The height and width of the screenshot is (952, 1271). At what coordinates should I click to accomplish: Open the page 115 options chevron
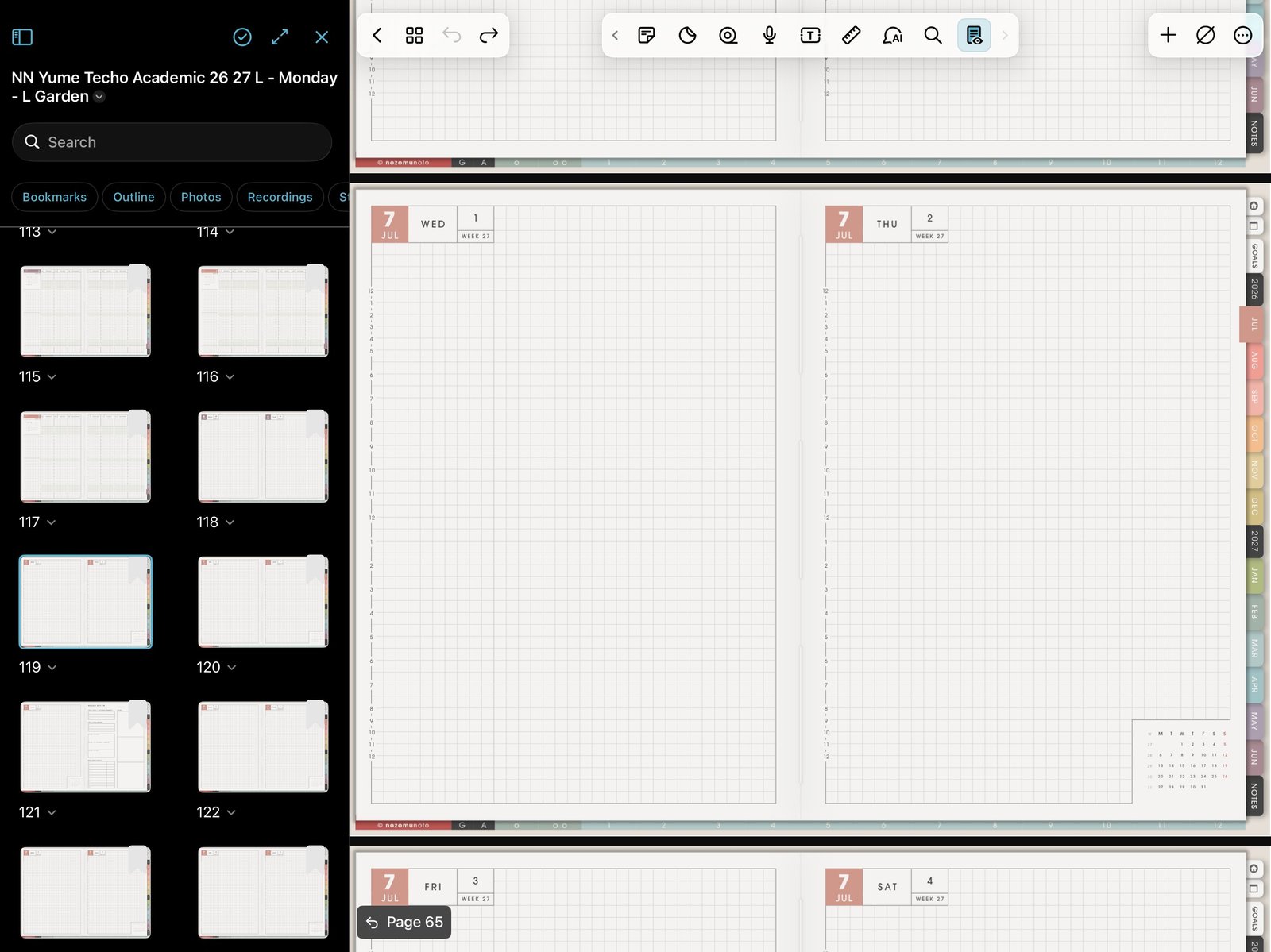click(52, 377)
